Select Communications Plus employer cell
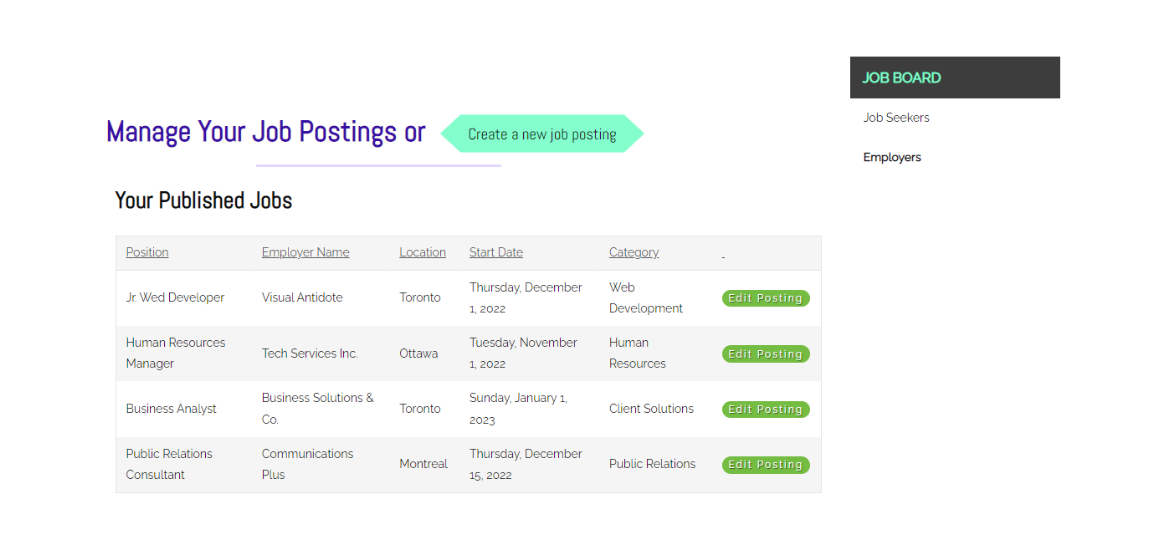The width and height of the screenshot is (1170, 550). (x=307, y=464)
